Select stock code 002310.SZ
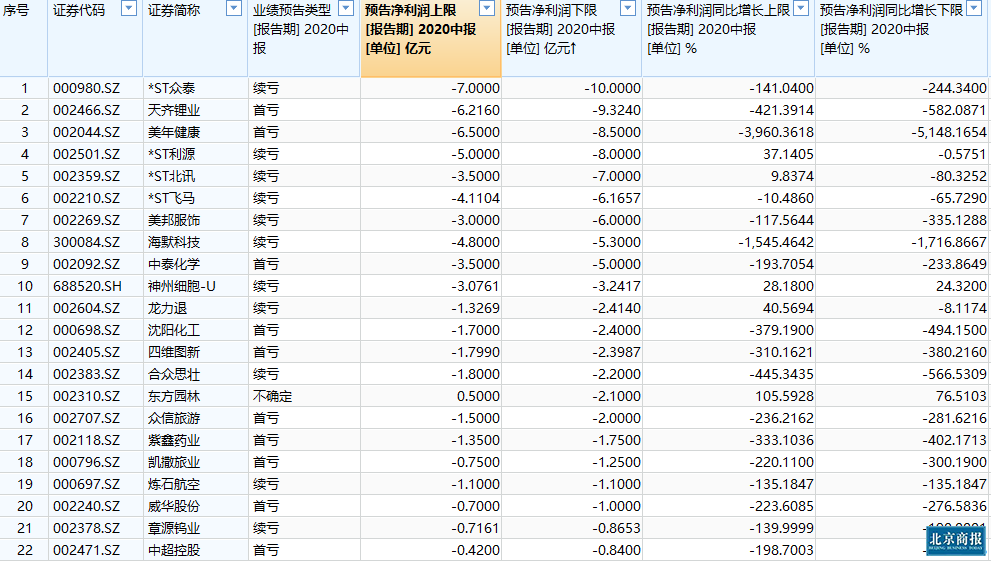991x561 pixels. [x=86, y=396]
